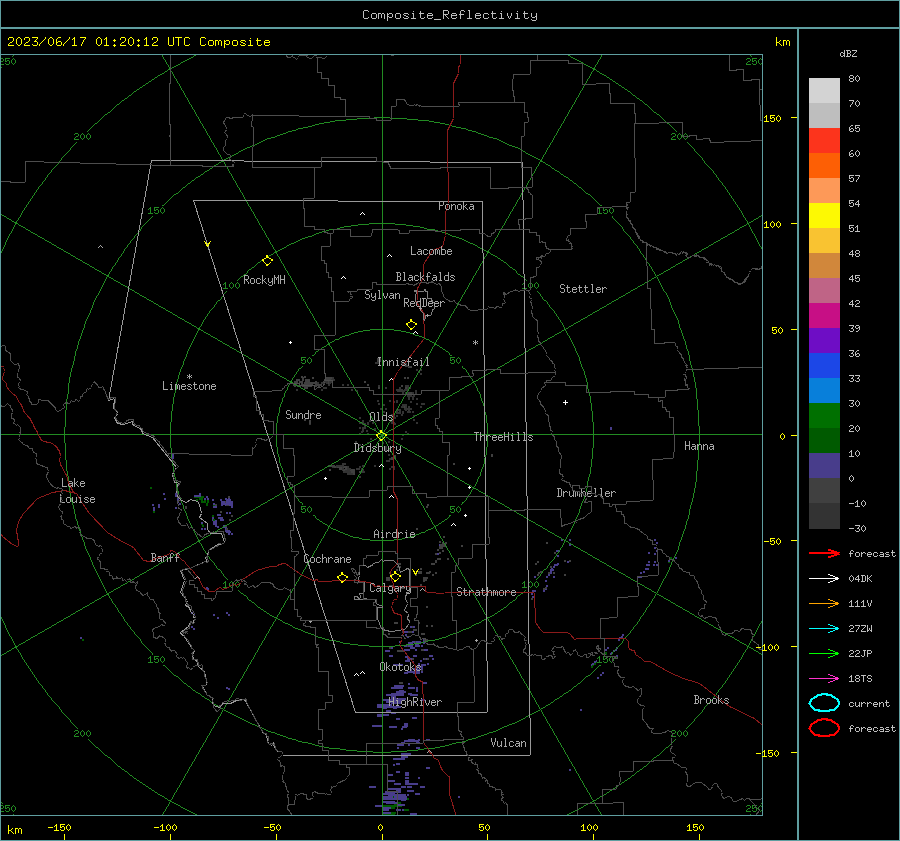
Task: Click the Hanna city label
Action: [699, 446]
